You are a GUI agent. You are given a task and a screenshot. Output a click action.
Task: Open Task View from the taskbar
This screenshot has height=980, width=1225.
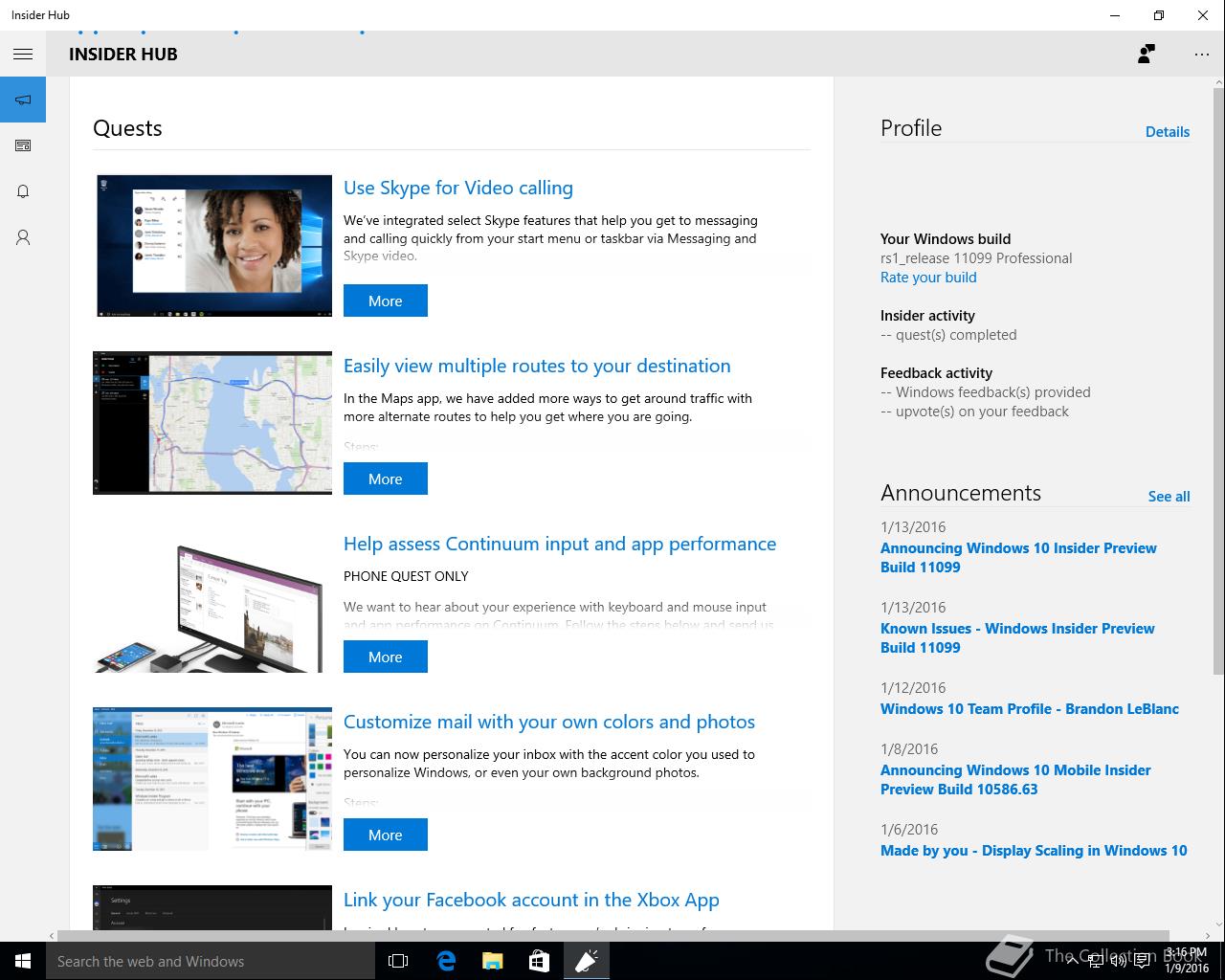(398, 961)
